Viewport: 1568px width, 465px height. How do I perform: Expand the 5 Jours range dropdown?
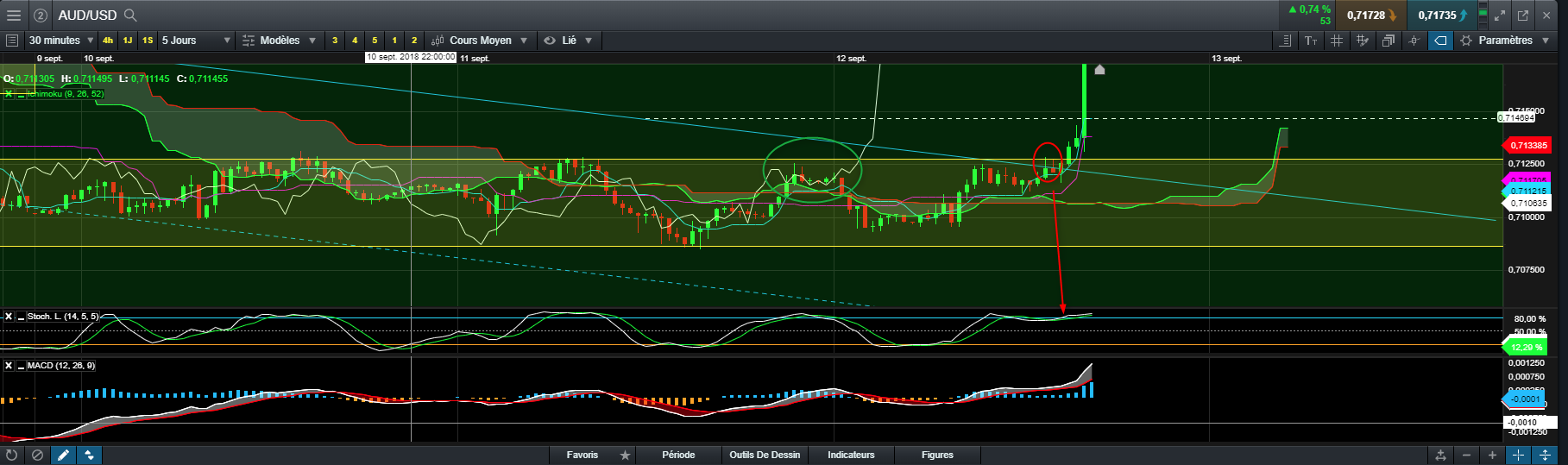coord(196,41)
